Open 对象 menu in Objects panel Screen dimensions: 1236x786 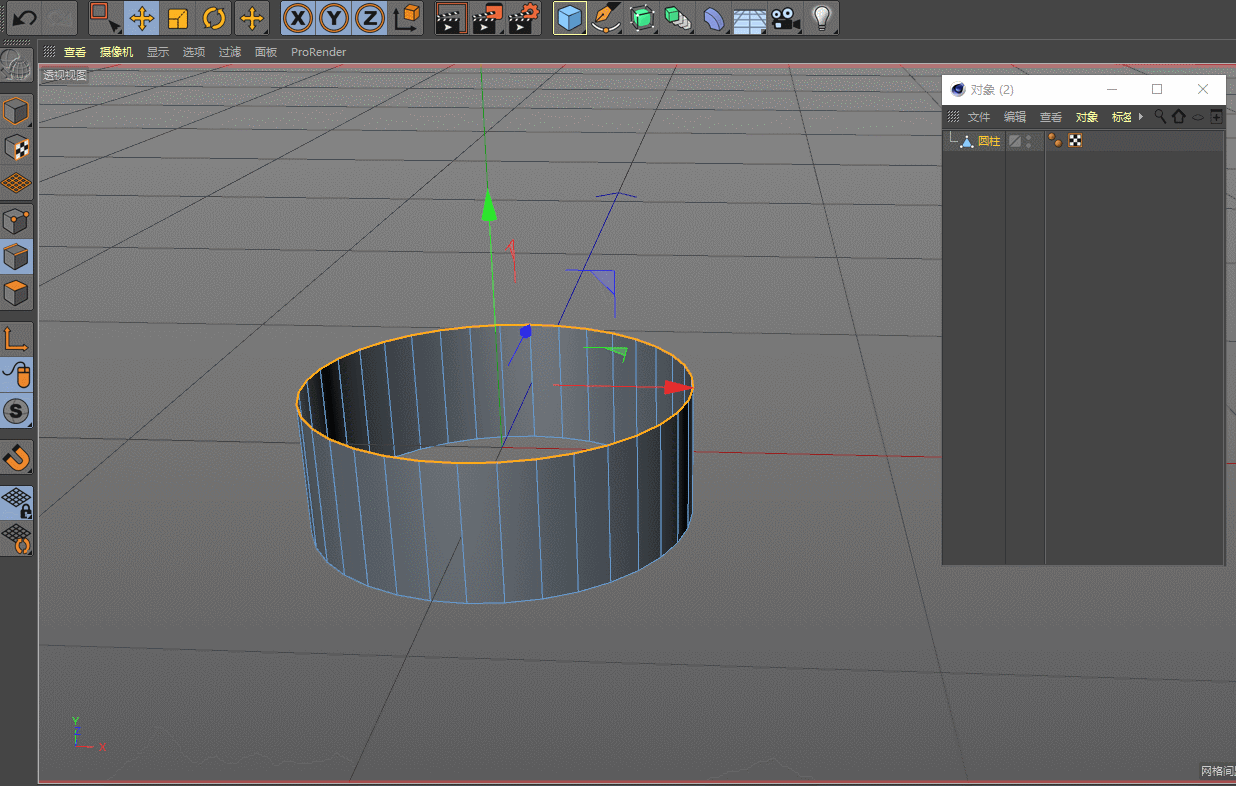1087,117
